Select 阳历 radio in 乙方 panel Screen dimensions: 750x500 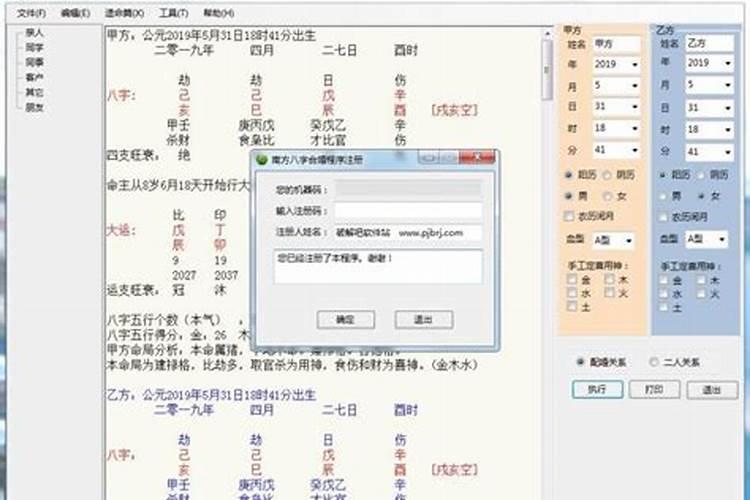tap(662, 175)
